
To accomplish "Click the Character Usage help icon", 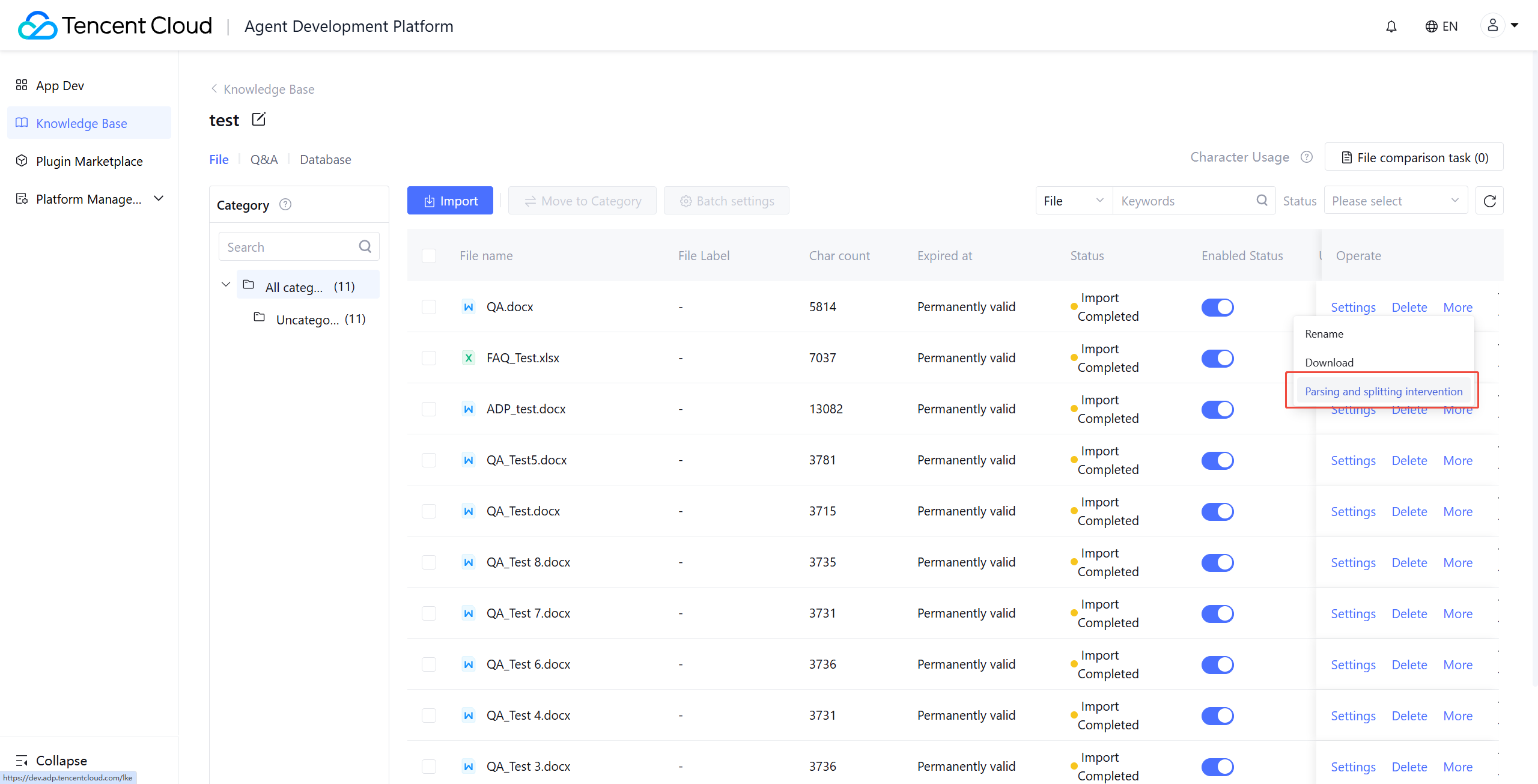I will [x=1306, y=157].
